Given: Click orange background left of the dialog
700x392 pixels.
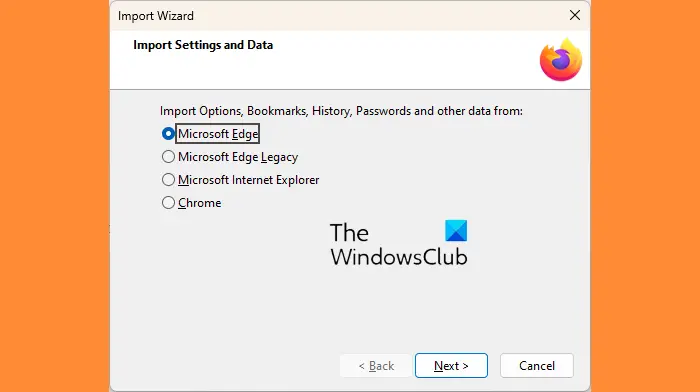Looking at the screenshot, I should [54, 196].
